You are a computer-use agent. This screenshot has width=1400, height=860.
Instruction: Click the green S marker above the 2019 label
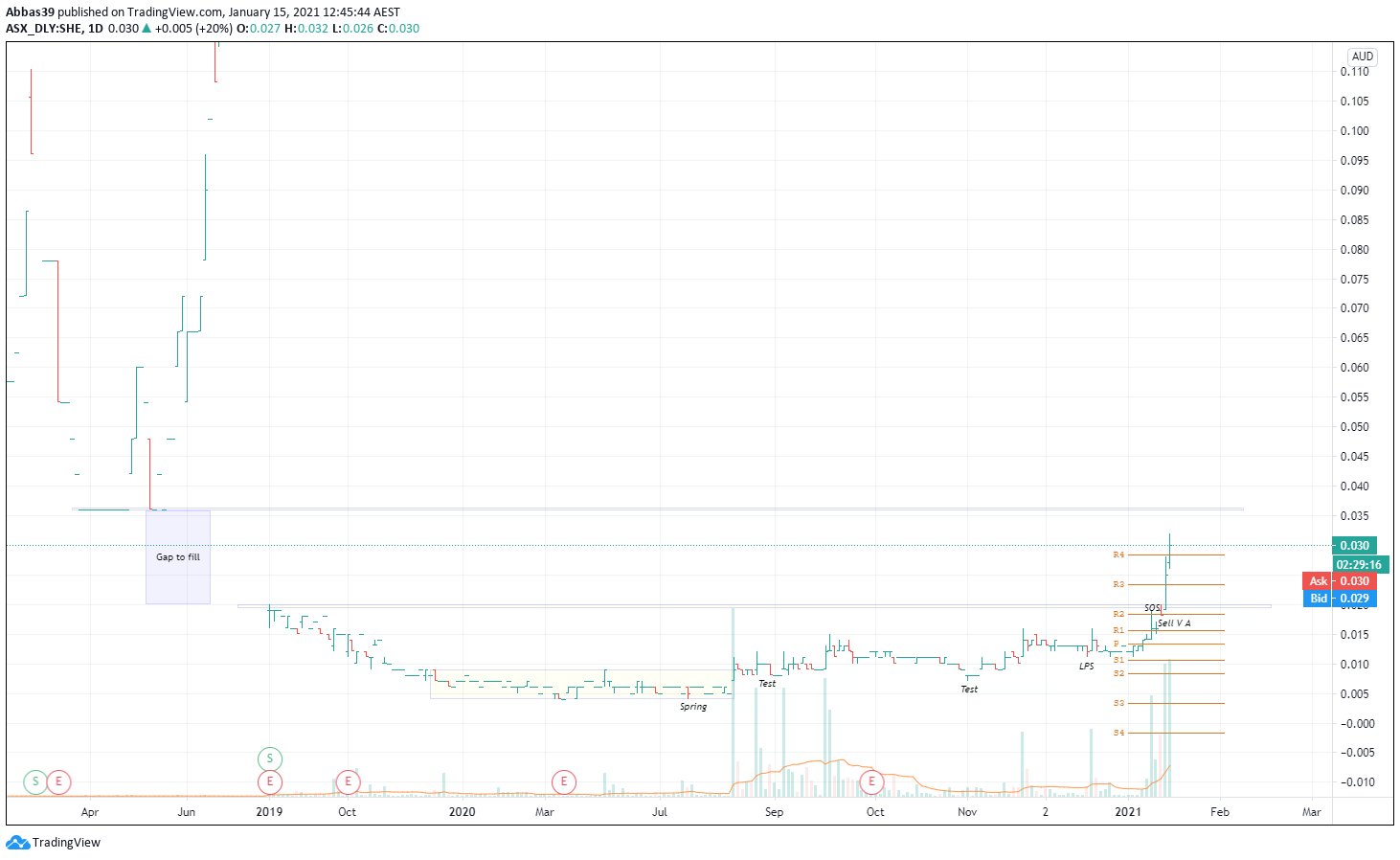click(x=270, y=758)
